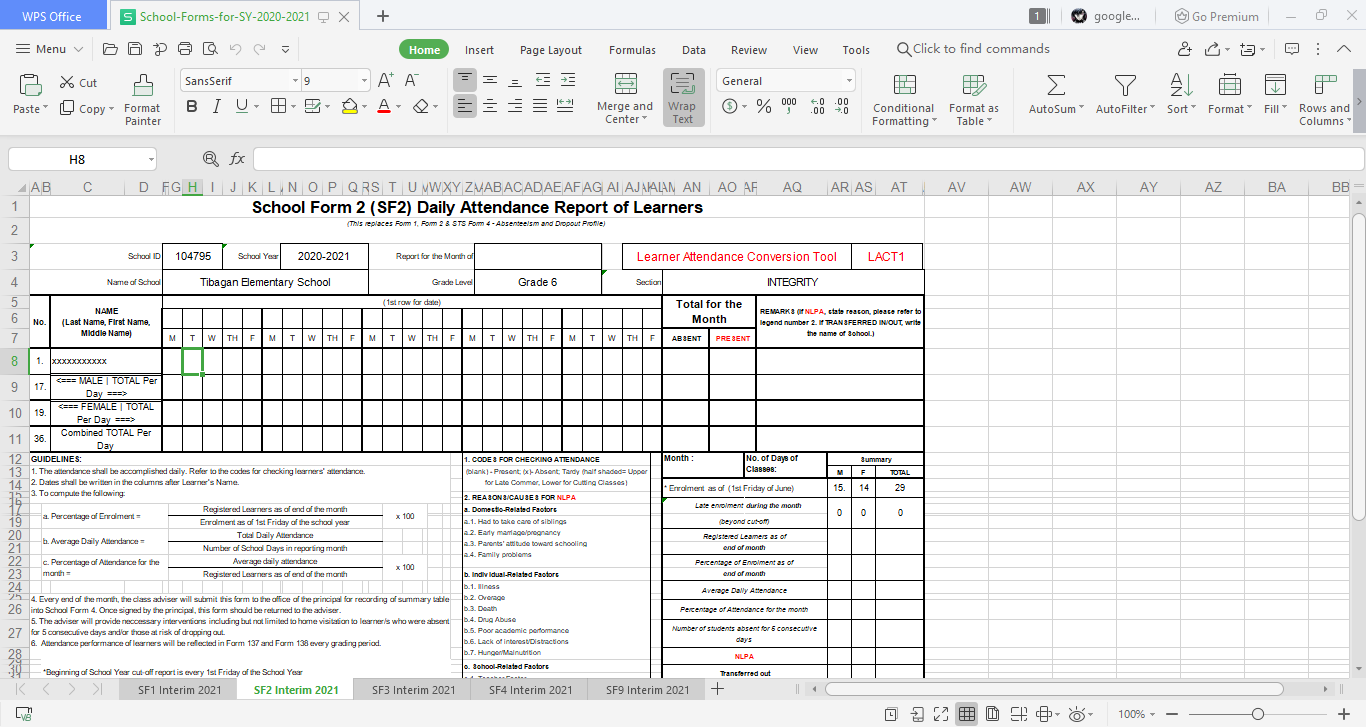Click the AutoSum sigma icon

(x=1055, y=85)
